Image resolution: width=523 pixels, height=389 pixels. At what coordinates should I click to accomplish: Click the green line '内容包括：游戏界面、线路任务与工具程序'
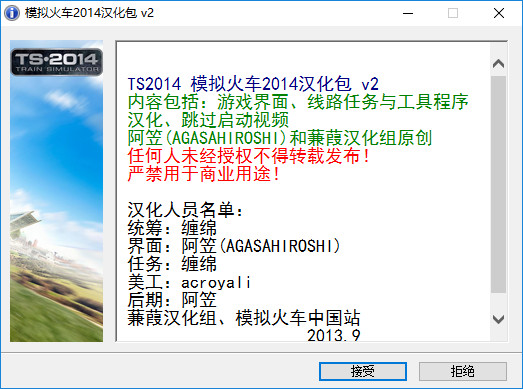[x=298, y=102]
